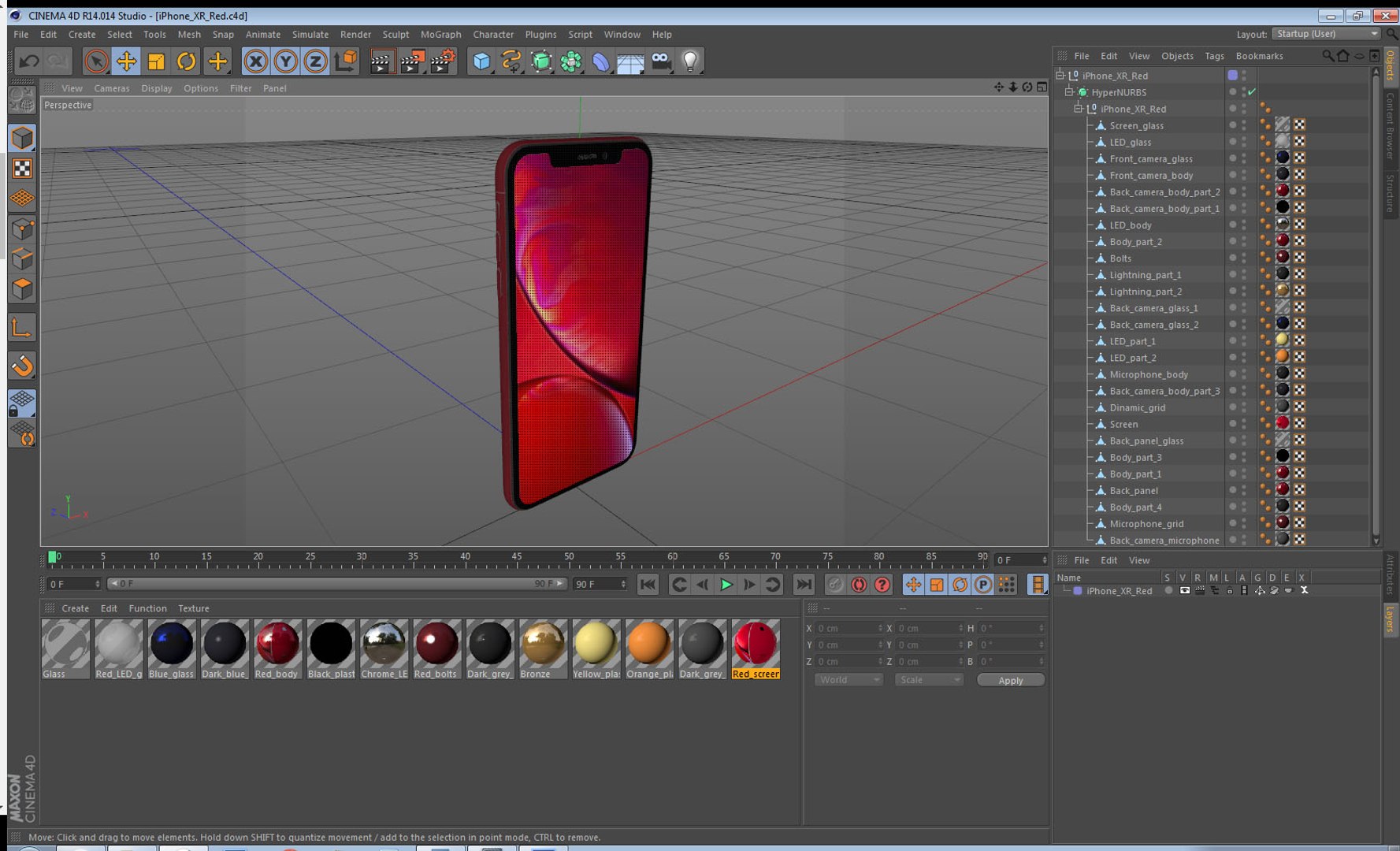Switch to Model mode in left sidebar

pos(22,138)
